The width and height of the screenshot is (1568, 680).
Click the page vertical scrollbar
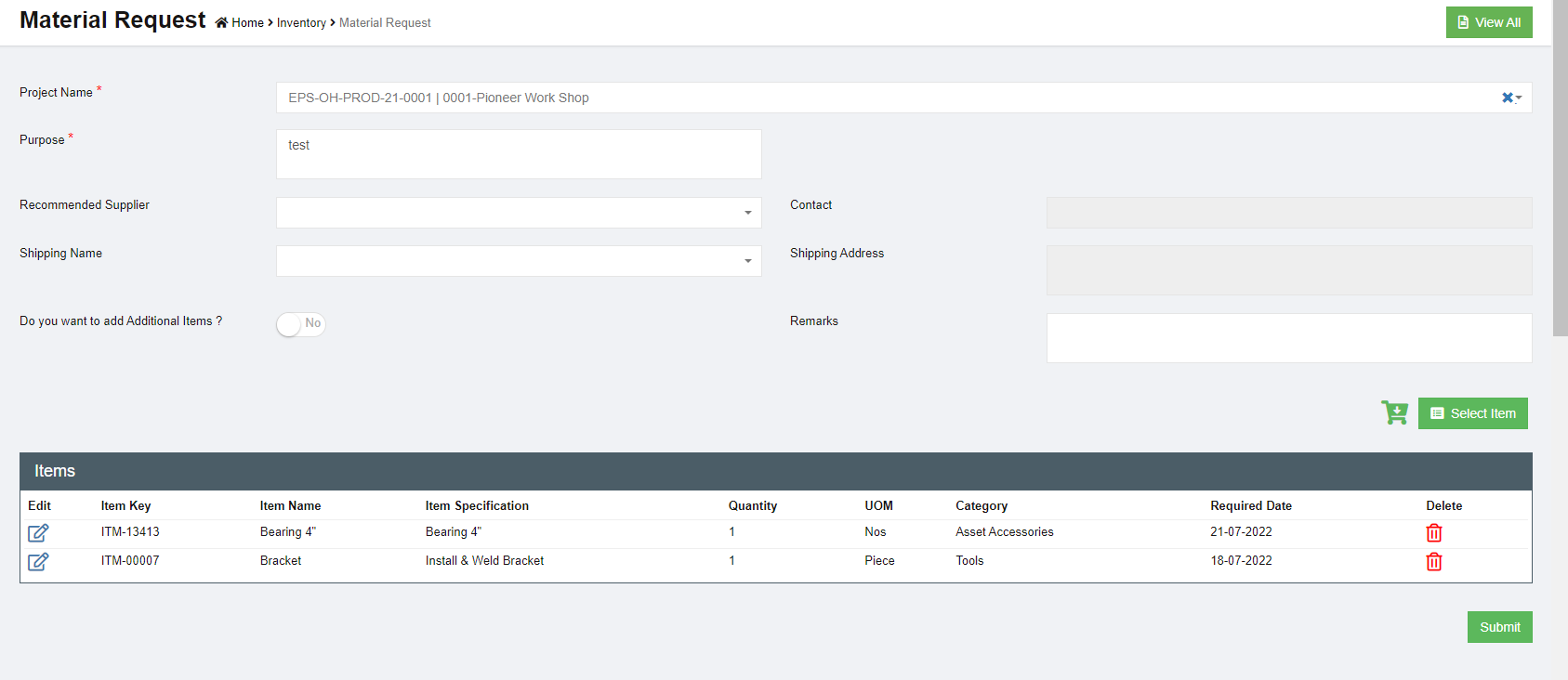click(1560, 186)
